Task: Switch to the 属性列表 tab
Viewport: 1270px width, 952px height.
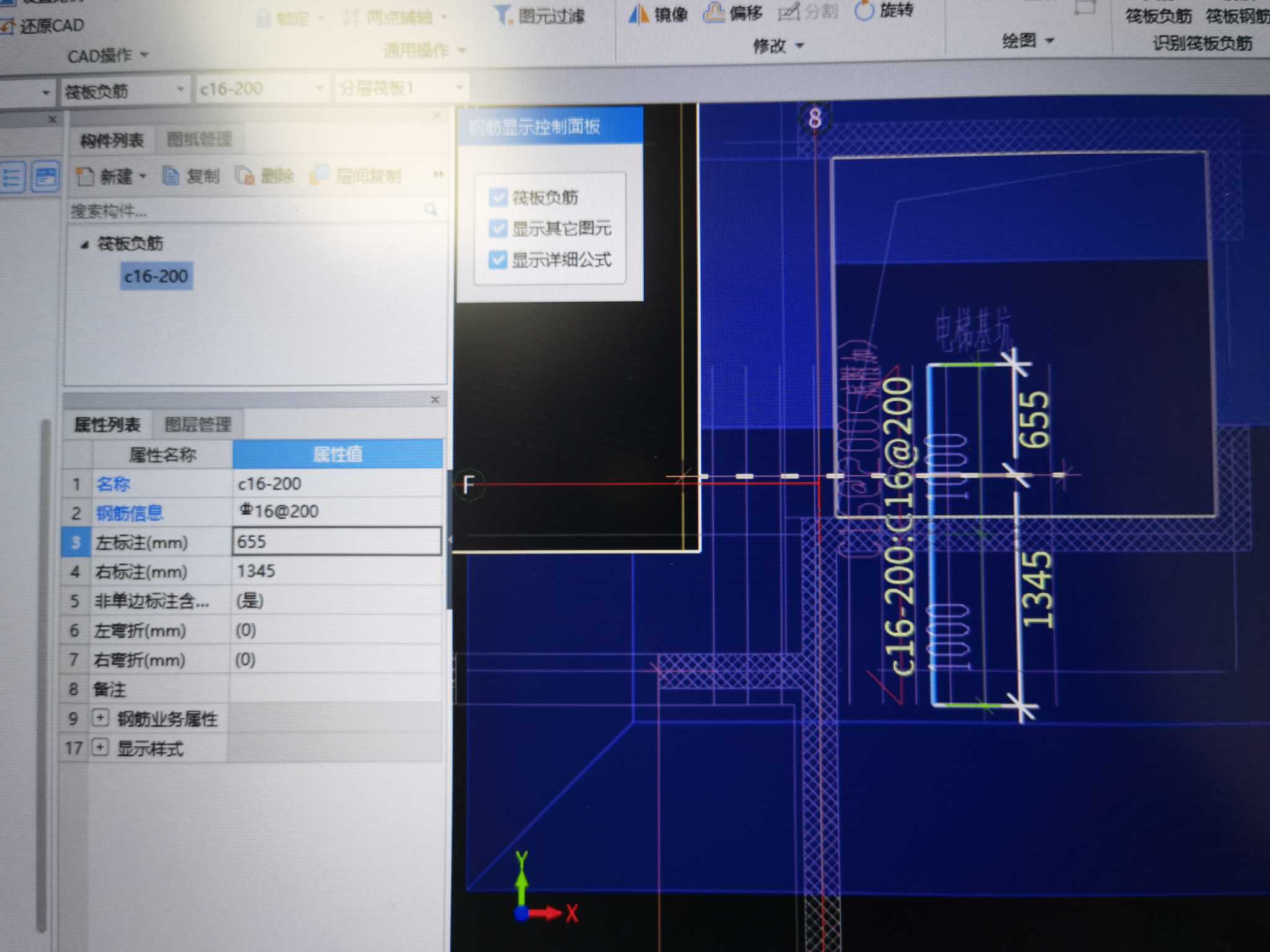Action: (107, 425)
